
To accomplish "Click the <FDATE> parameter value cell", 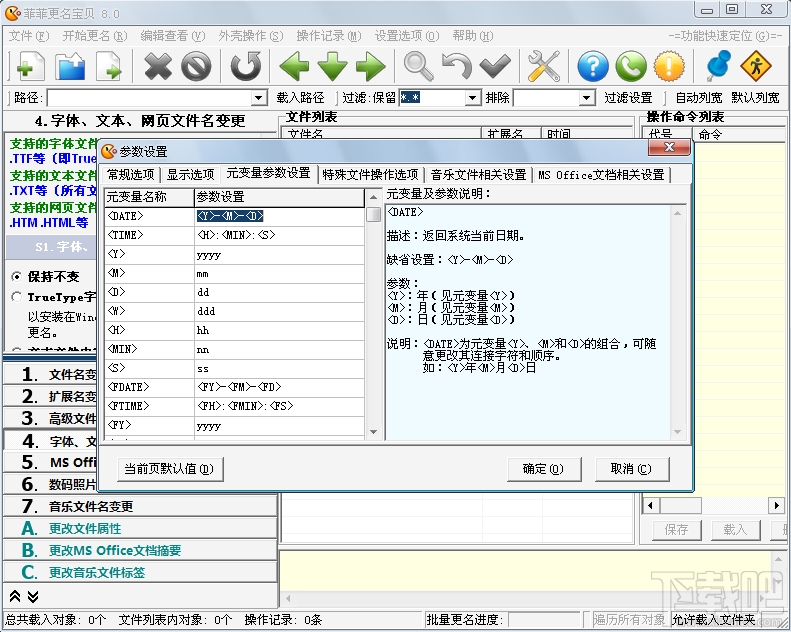I will tap(279, 387).
